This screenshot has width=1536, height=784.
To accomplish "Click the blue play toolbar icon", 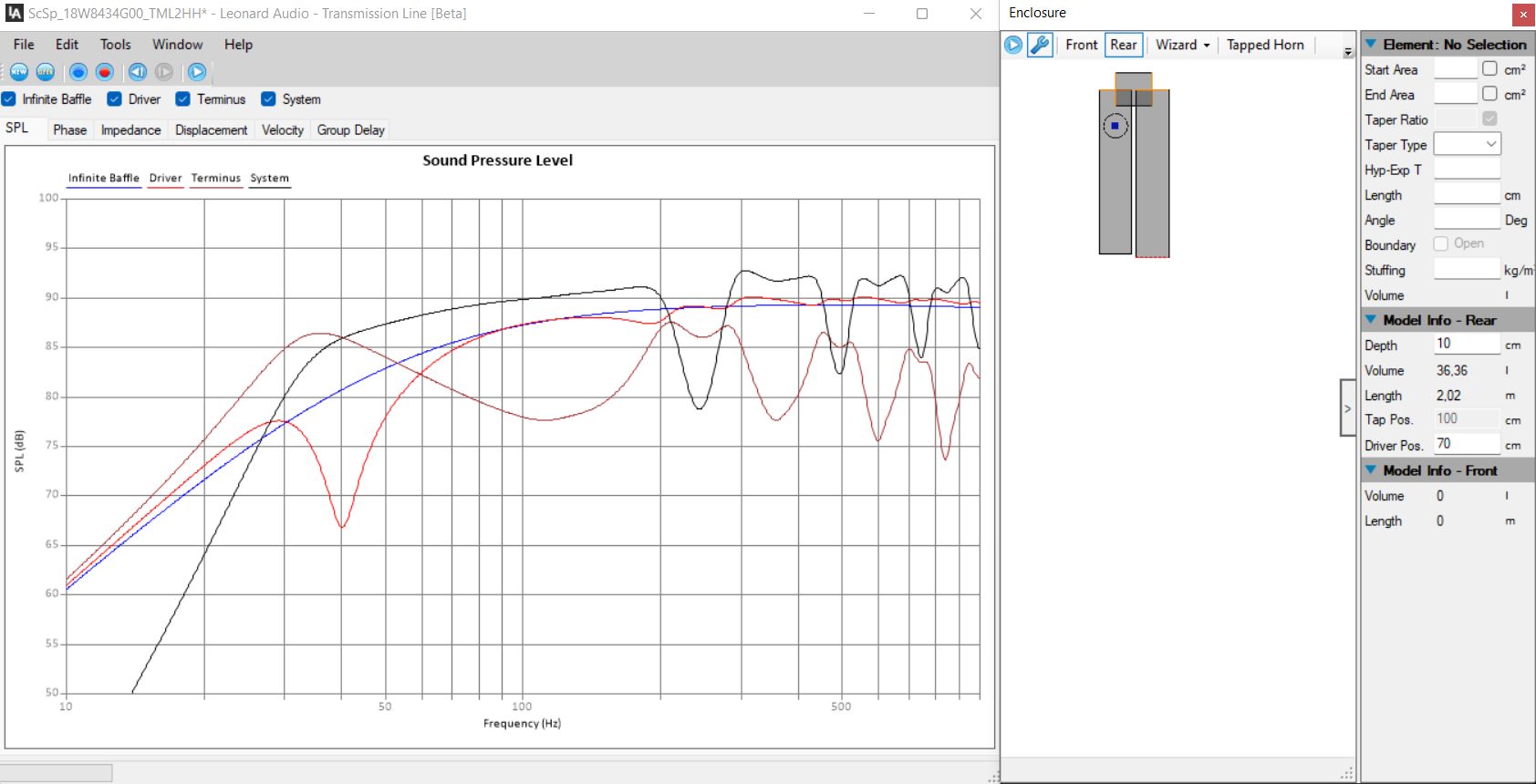I will [x=197, y=72].
